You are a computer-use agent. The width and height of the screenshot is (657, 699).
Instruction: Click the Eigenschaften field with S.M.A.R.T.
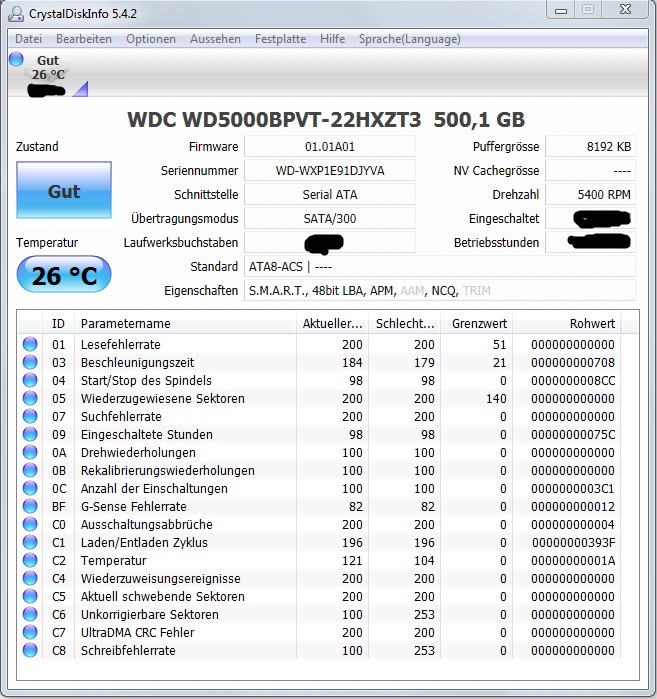point(440,291)
